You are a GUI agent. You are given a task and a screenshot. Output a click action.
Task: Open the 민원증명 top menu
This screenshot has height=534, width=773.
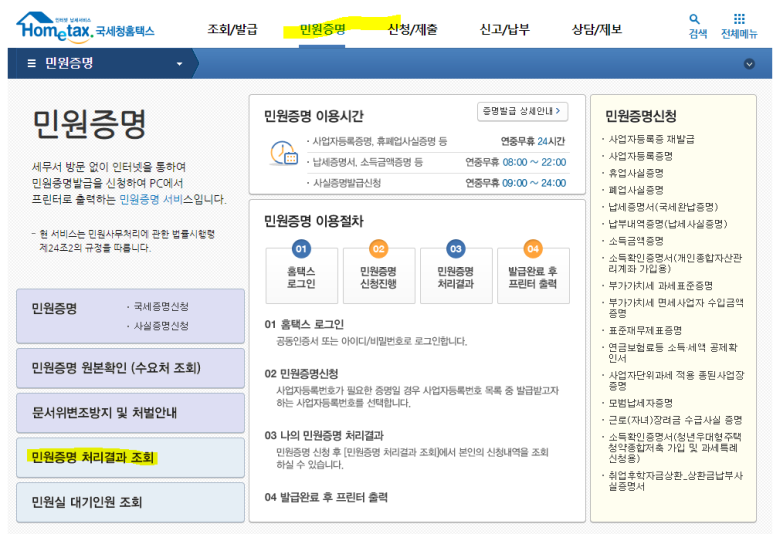(322, 30)
